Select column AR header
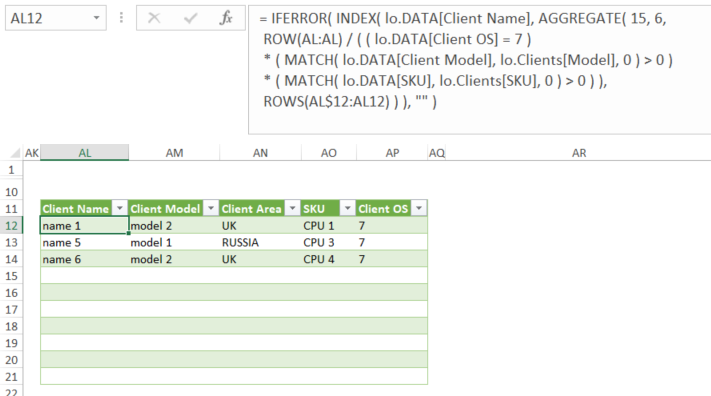This screenshot has height=396, width=711. [579, 153]
